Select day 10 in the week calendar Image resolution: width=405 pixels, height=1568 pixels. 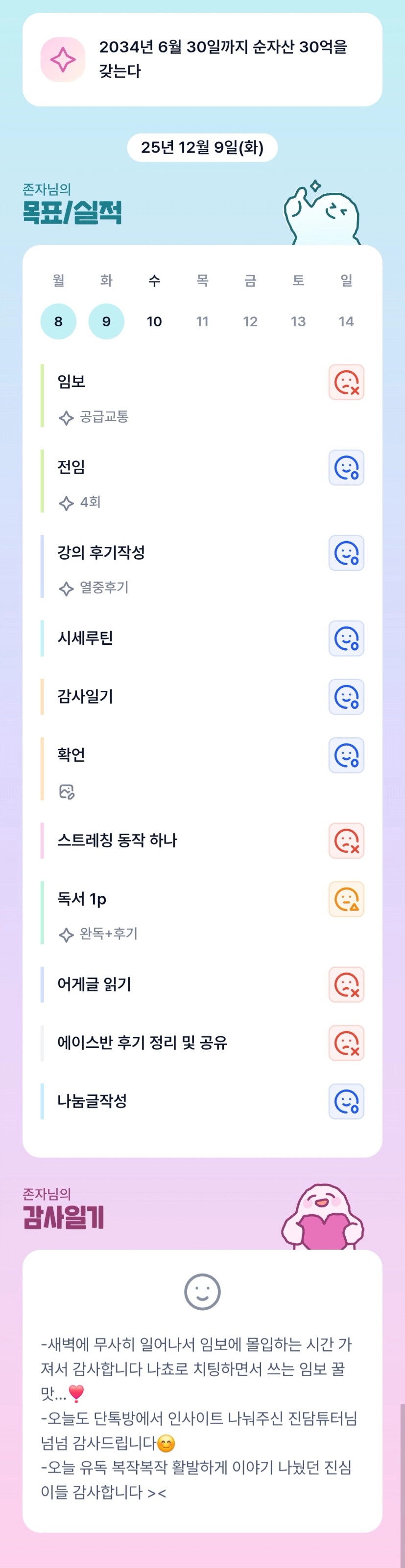tap(154, 321)
